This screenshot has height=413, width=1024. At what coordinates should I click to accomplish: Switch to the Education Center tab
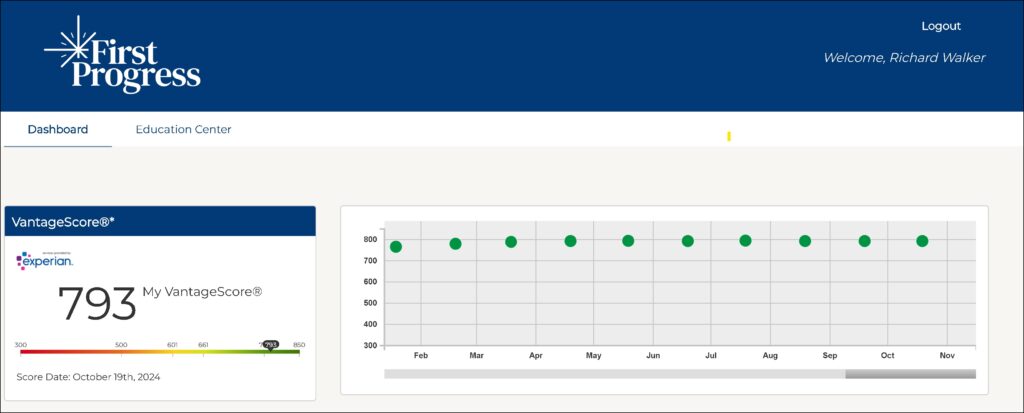183,129
